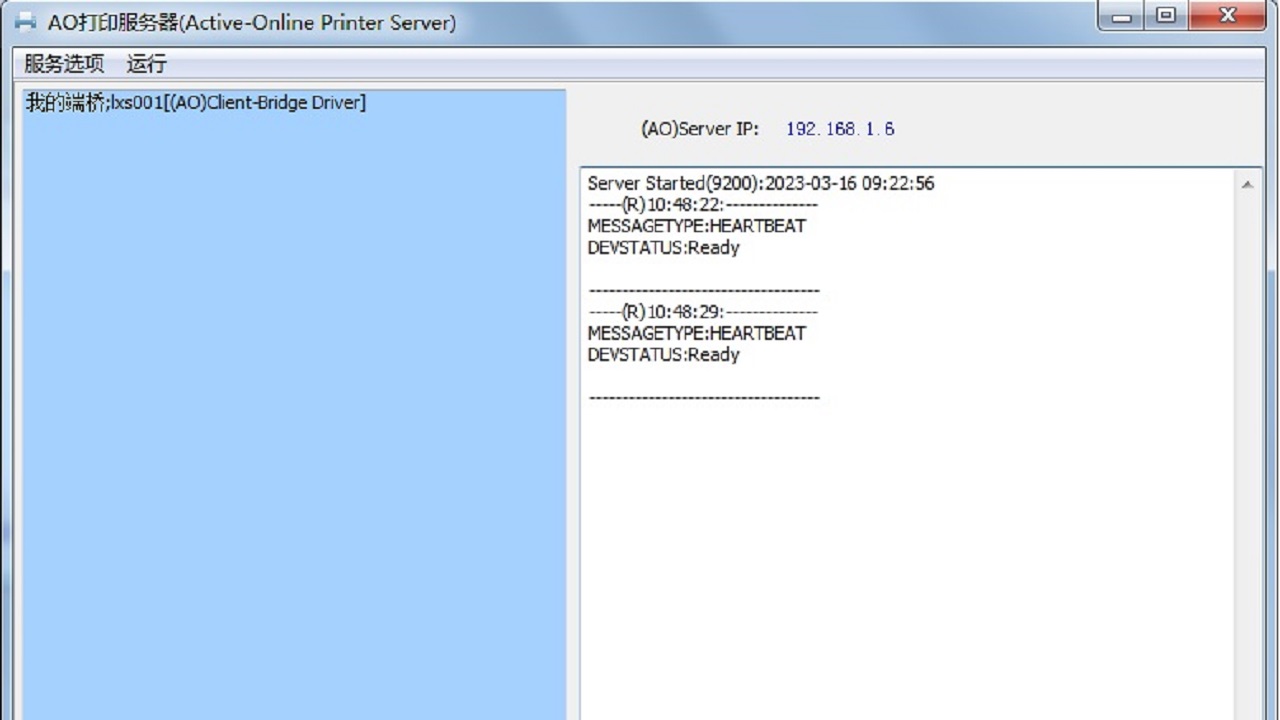Click the Server IP value 192.168.1.6
Screen dimensions: 1280x720
[x=840, y=129]
